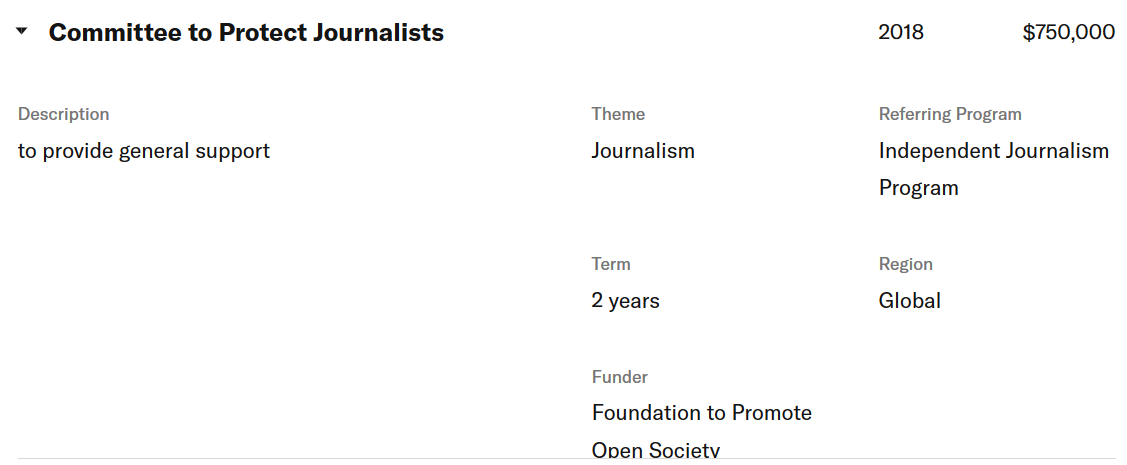Click the Theme label
Viewport: 1127px width, 465px height.
point(618,114)
